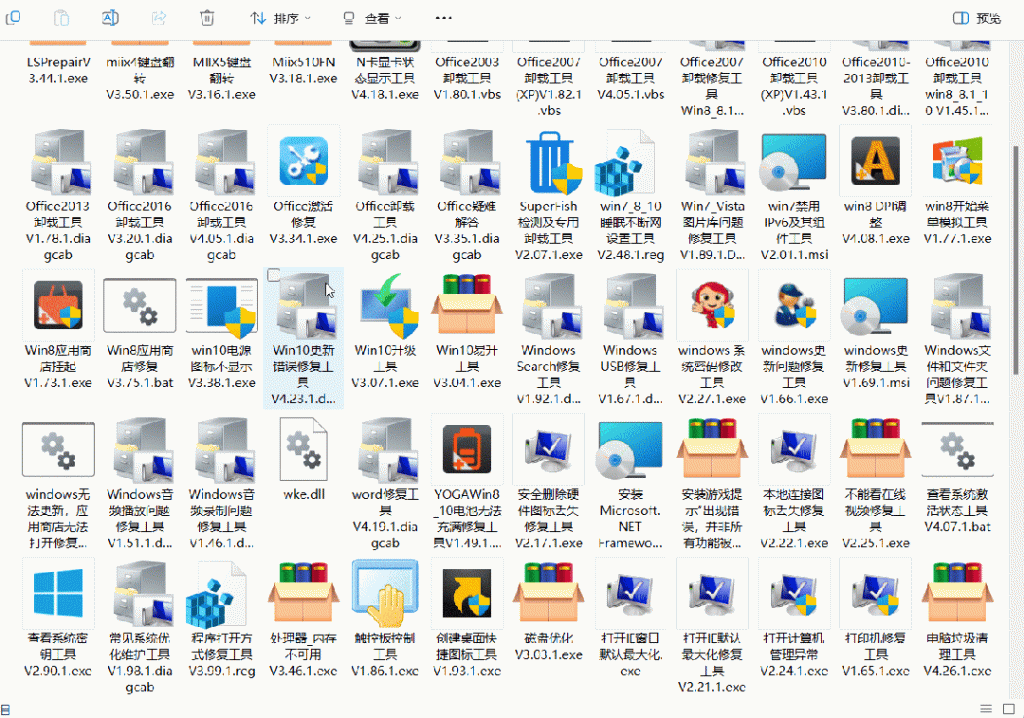Click the file name LSPrepairV3.44.1.exe

[x=58, y=71]
